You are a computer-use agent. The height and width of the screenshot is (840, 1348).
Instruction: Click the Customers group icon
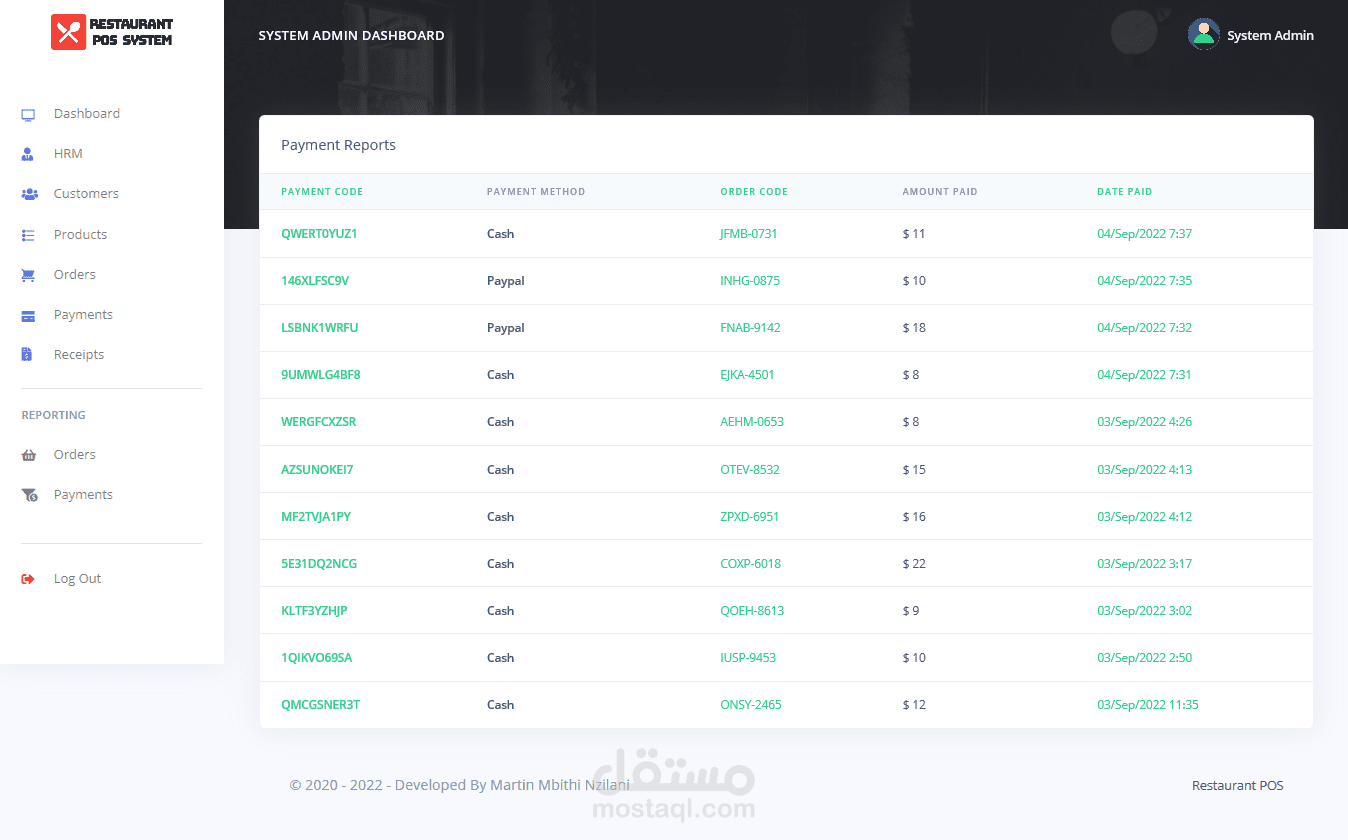coord(29,194)
